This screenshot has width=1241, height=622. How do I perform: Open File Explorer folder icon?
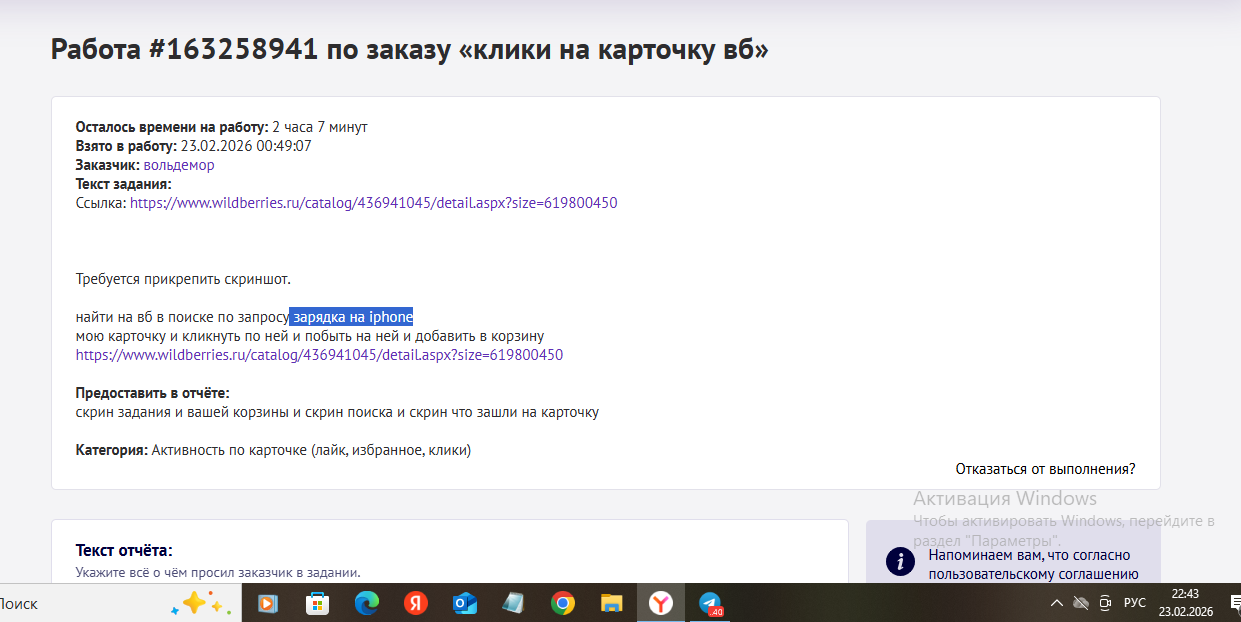tap(612, 603)
